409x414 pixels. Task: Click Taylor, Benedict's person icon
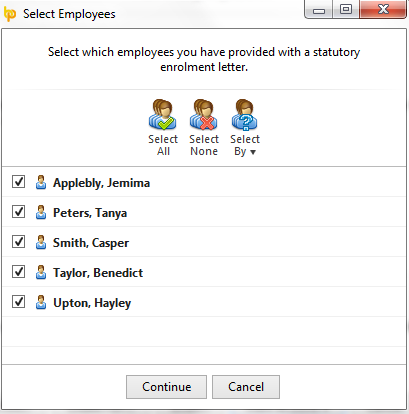[x=41, y=272]
